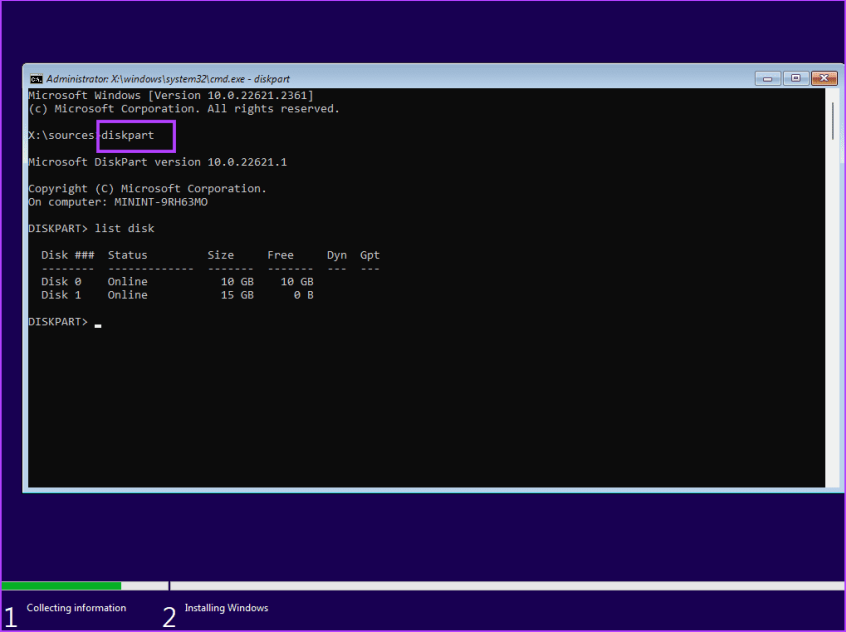Click the 'Size' column header
Image resolution: width=846 pixels, height=632 pixels.
point(221,255)
